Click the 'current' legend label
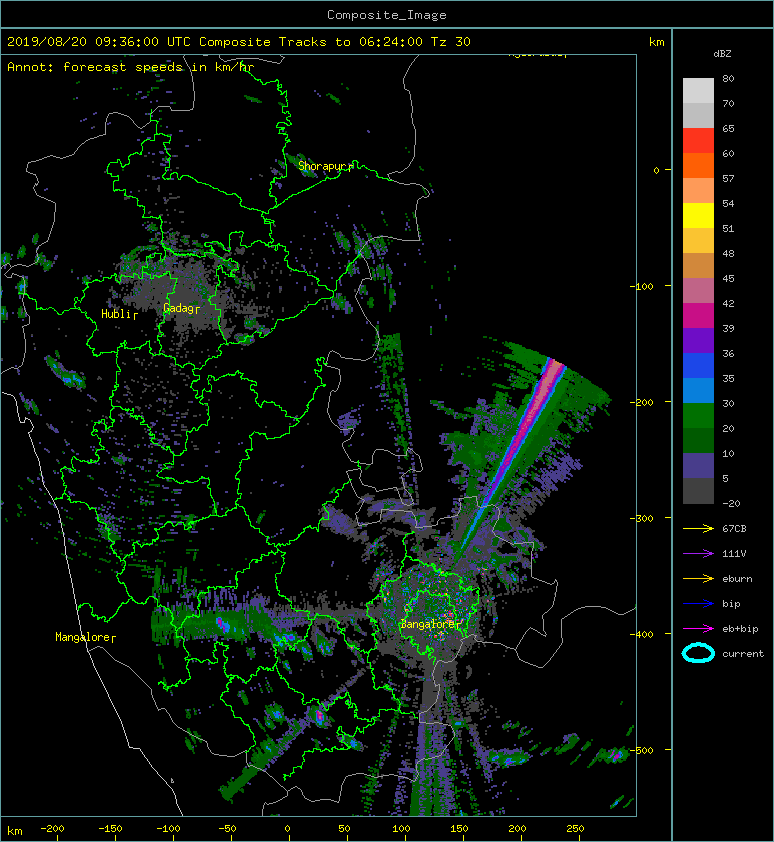Viewport: 774px width, 842px height. (x=743, y=654)
